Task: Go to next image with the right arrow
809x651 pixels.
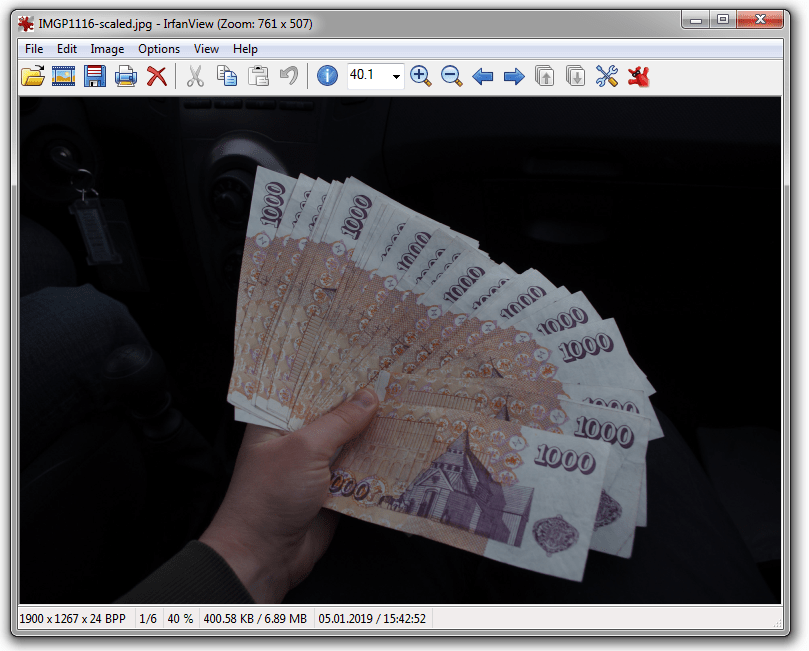Action: [512, 76]
